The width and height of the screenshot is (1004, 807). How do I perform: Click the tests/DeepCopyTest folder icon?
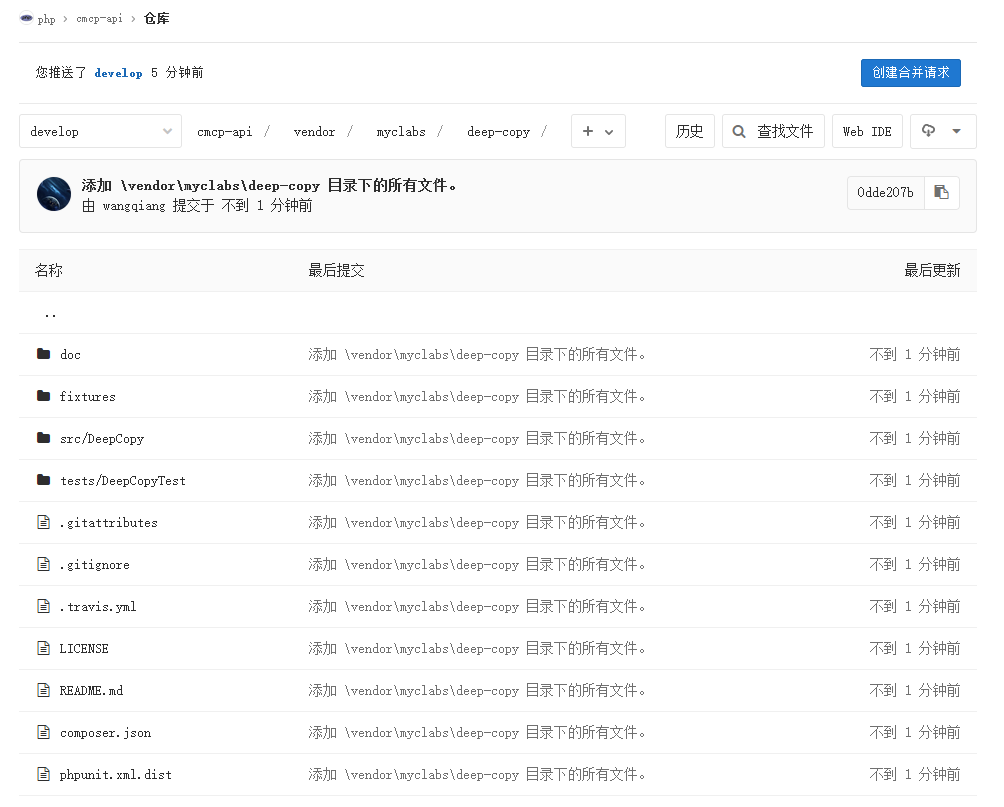[43, 480]
